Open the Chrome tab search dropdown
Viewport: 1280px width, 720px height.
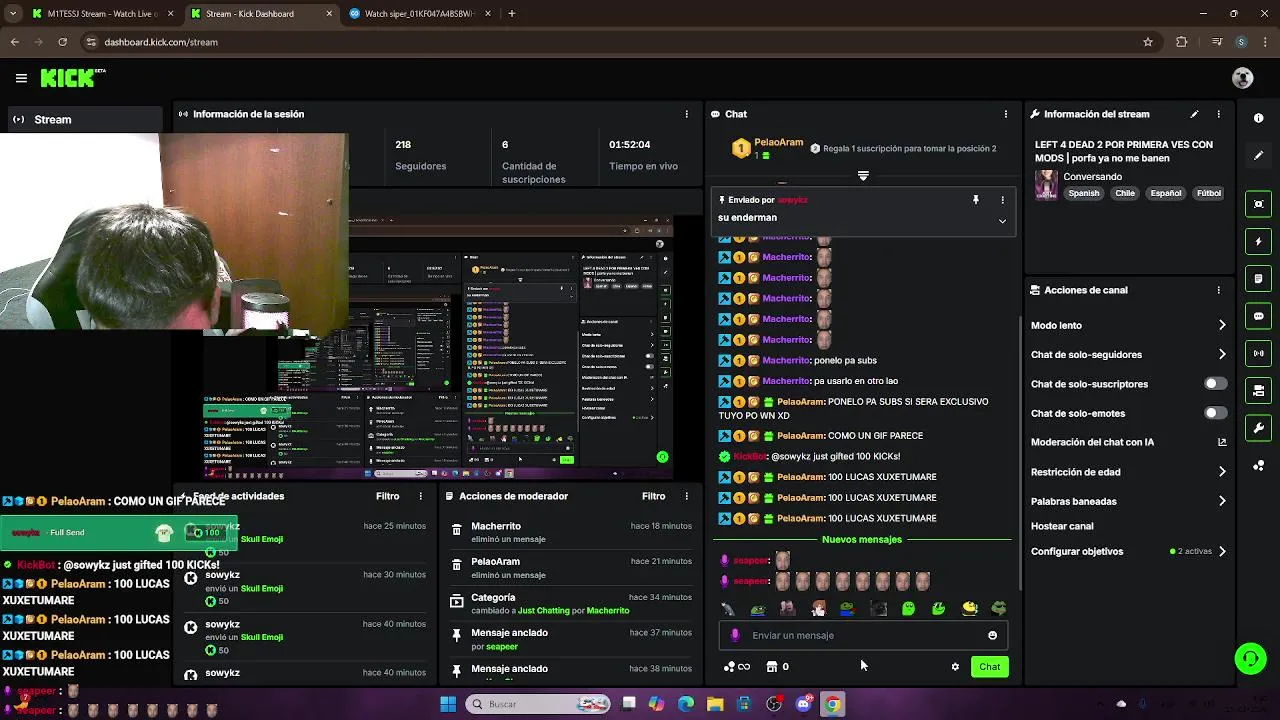(13, 14)
